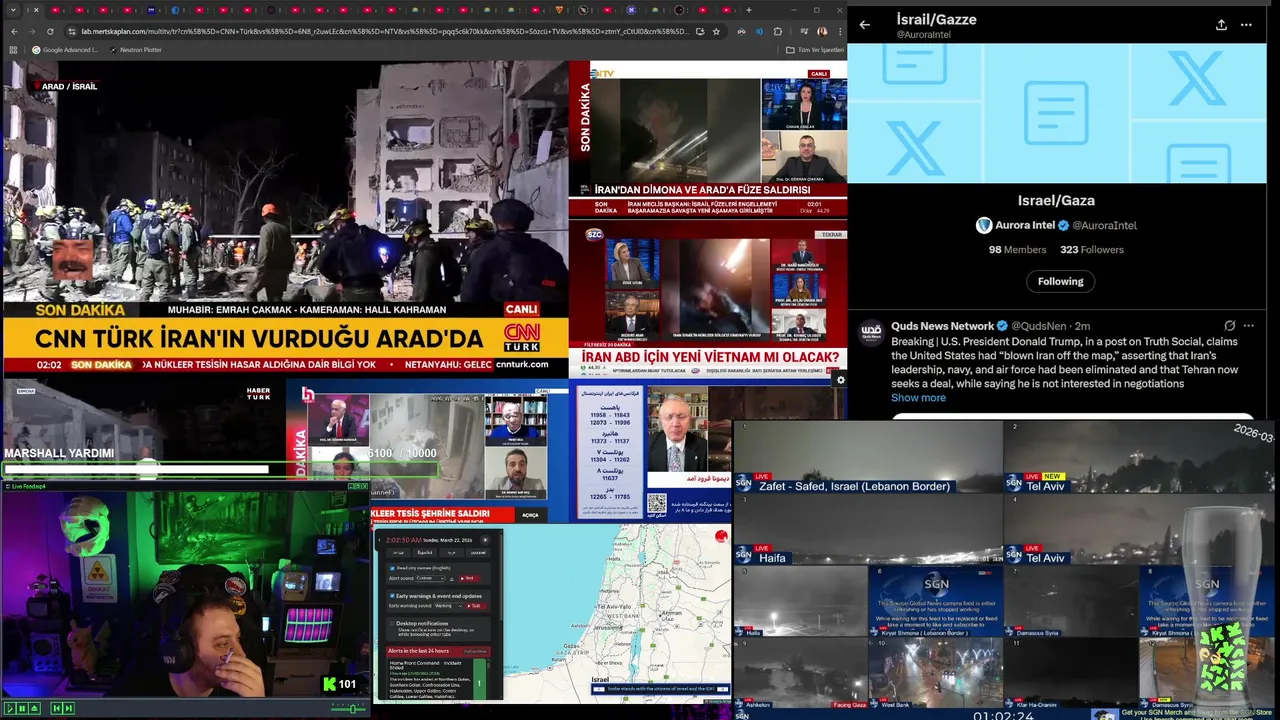
Task: Pause the Live Feed player
Action: [x=22, y=708]
